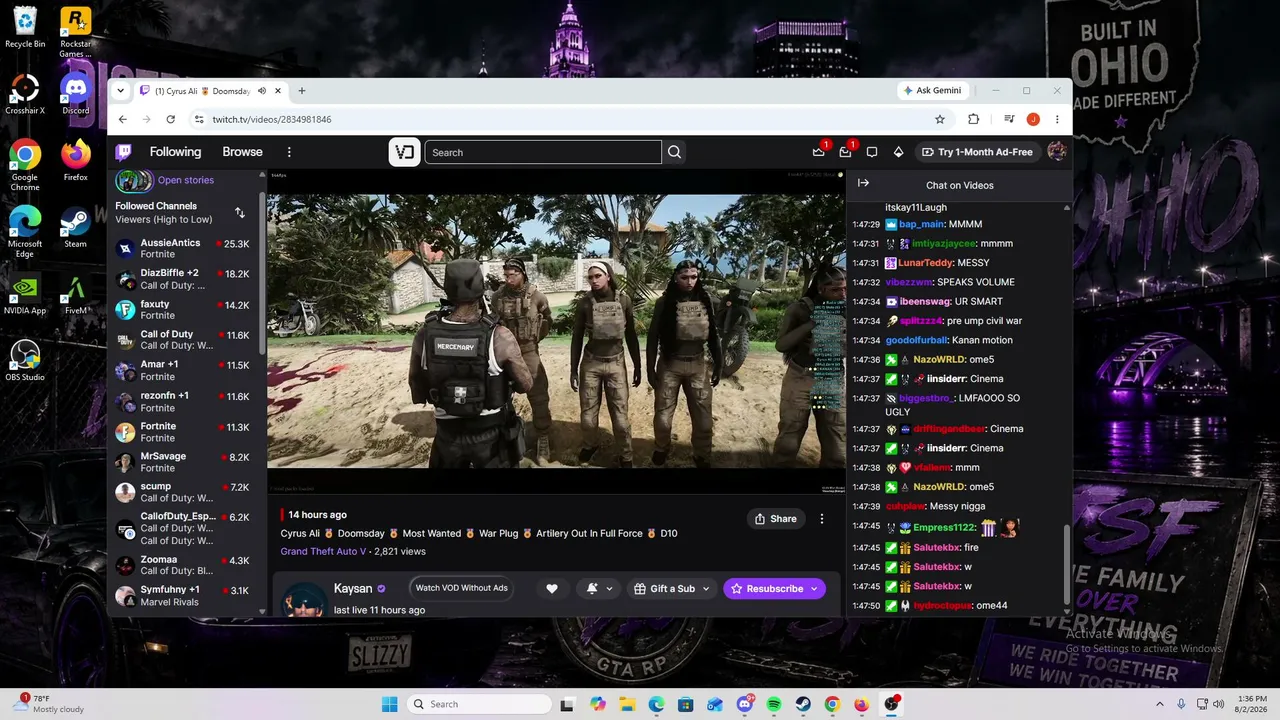Open the Twitch home logo
This screenshot has height=720, width=1280.
coord(123,152)
